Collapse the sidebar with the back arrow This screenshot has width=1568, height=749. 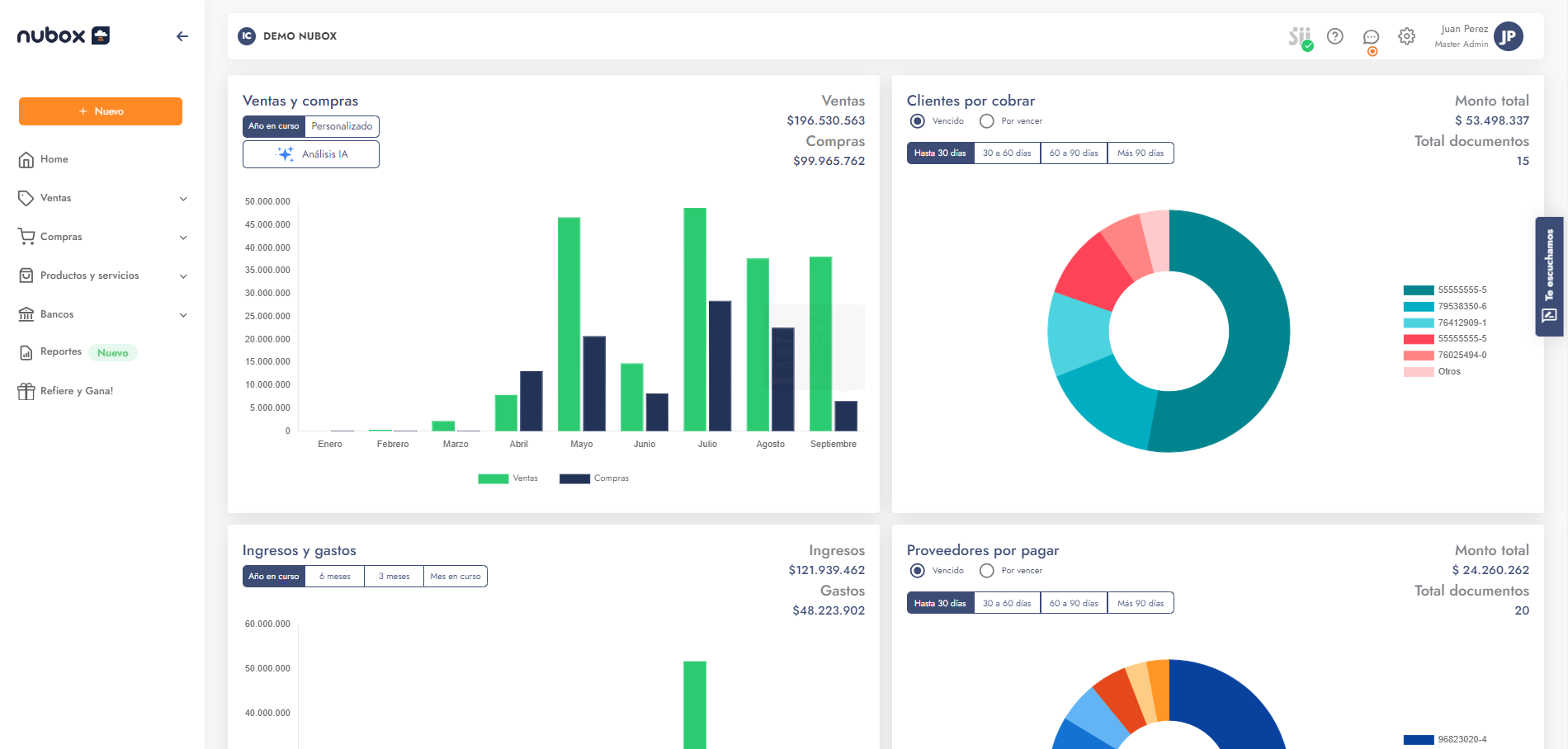coord(182,36)
